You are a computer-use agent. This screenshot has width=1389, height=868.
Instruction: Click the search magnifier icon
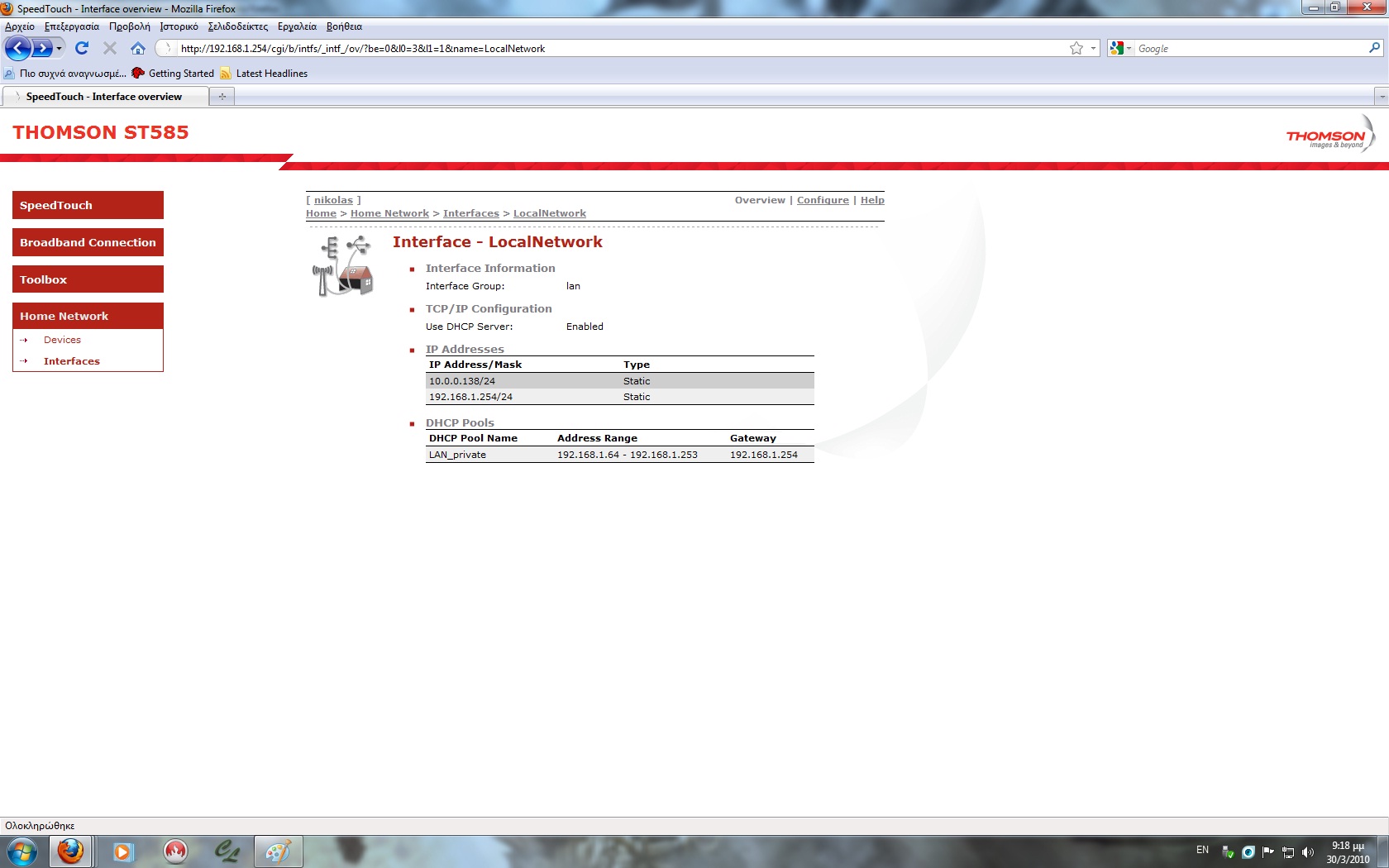pos(1374,48)
